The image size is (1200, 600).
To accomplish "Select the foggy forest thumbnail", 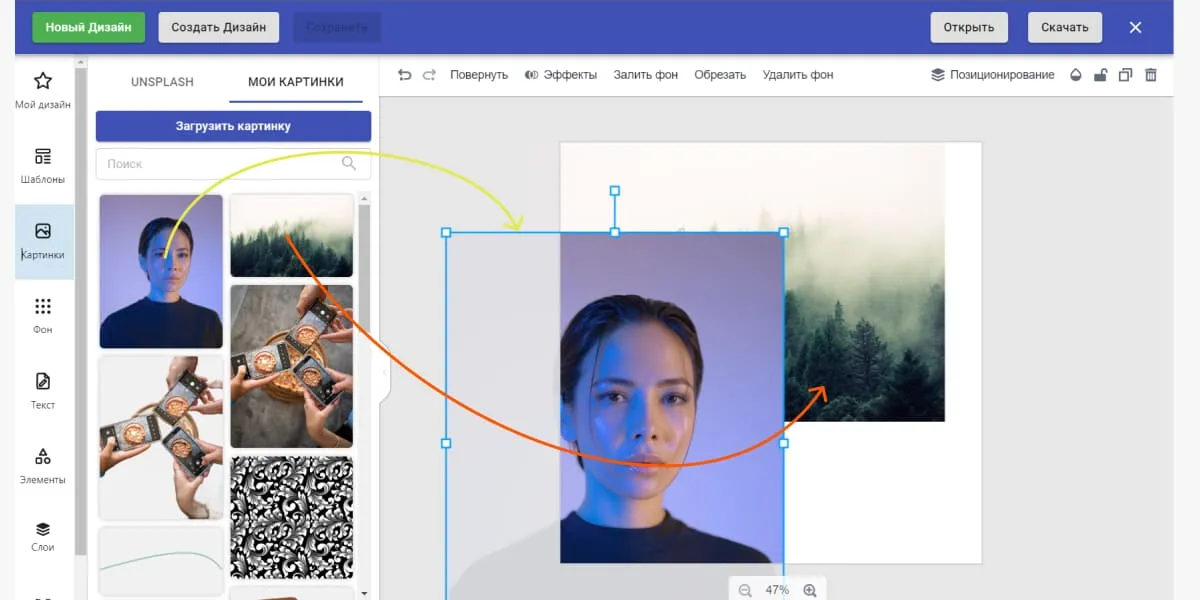I will coord(292,235).
